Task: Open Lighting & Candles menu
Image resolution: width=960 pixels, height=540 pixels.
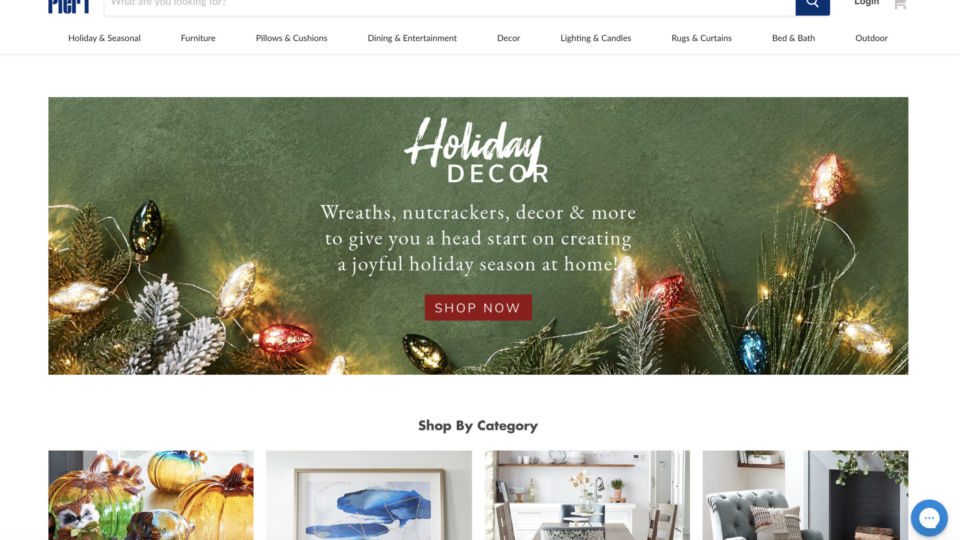Action: [x=596, y=38]
